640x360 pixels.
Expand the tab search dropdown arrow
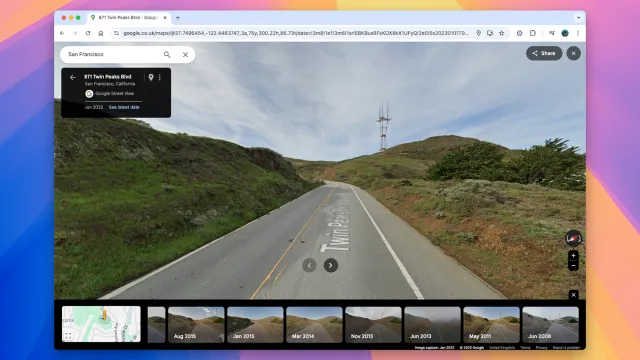[x=578, y=18]
